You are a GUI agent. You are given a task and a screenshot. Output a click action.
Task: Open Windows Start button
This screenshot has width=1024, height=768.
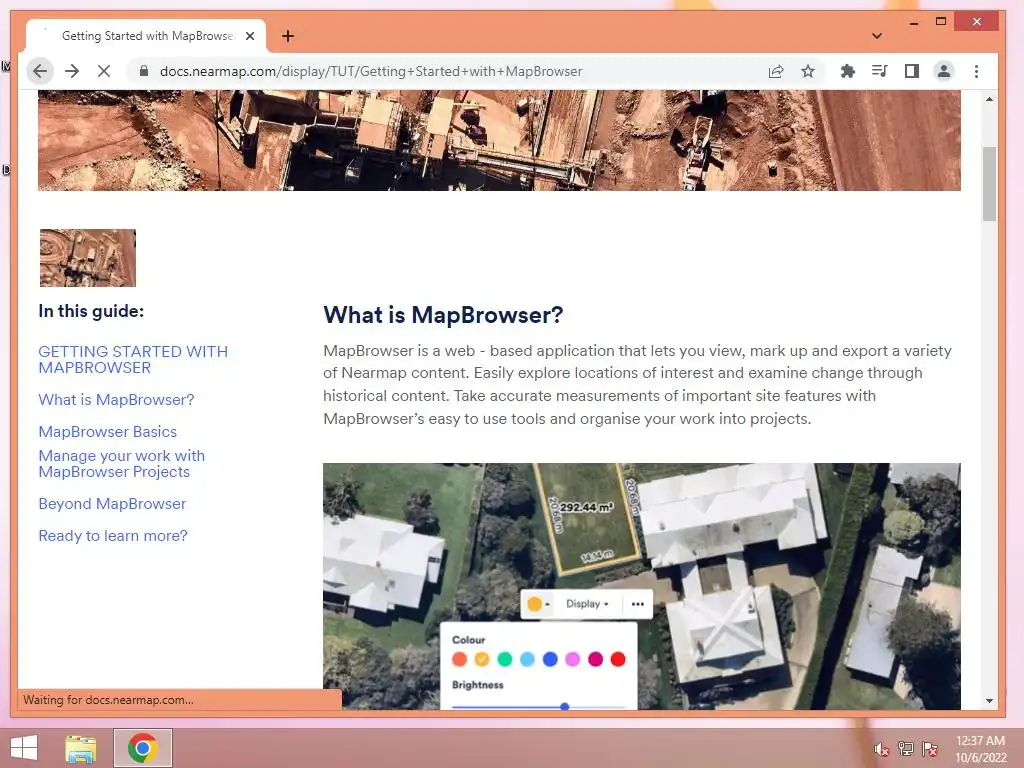(24, 748)
